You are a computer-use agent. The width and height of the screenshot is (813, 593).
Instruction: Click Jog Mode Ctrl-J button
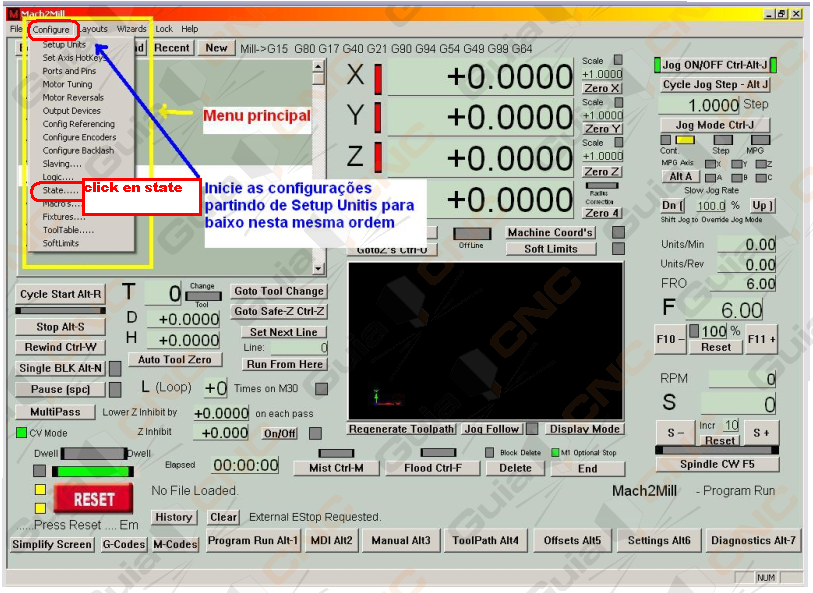pyautogui.click(x=714, y=125)
